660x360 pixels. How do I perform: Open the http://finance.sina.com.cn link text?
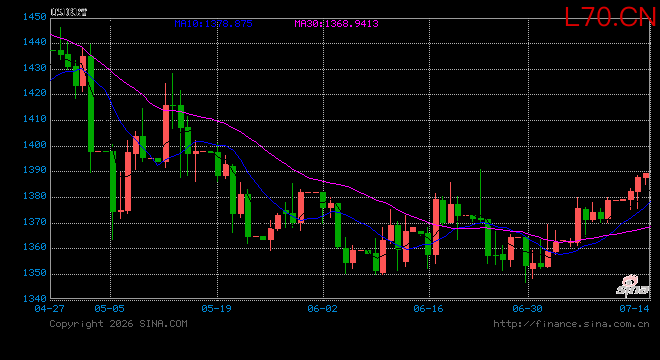[x=571, y=324]
